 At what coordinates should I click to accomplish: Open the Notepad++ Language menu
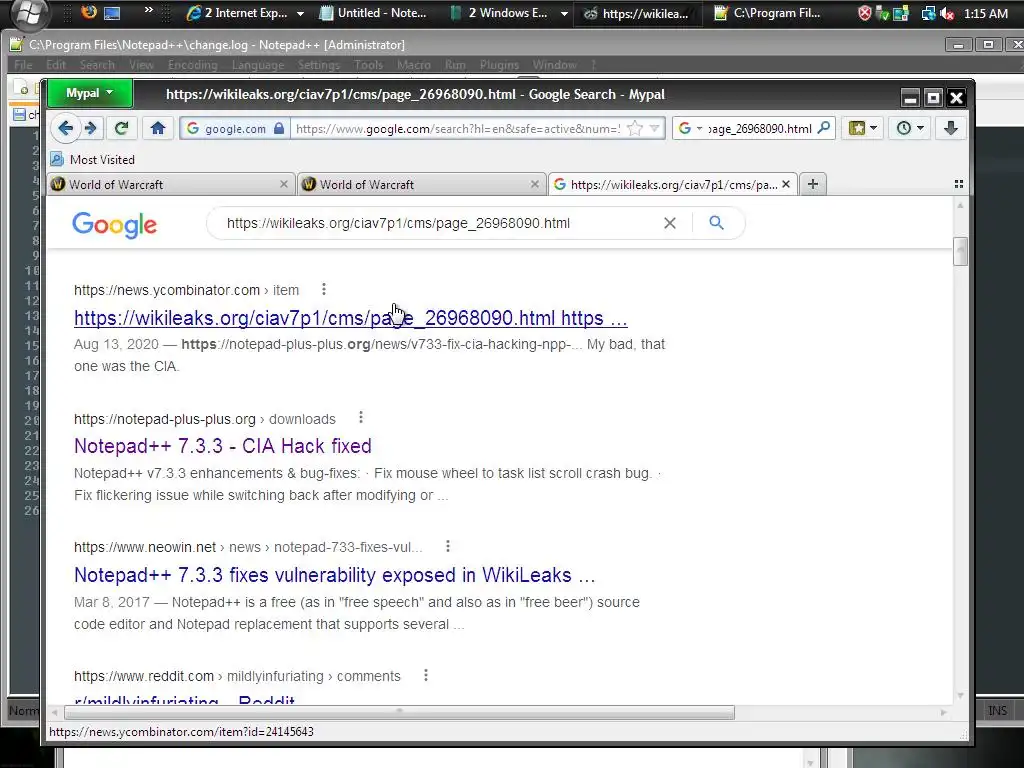pyautogui.click(x=257, y=65)
